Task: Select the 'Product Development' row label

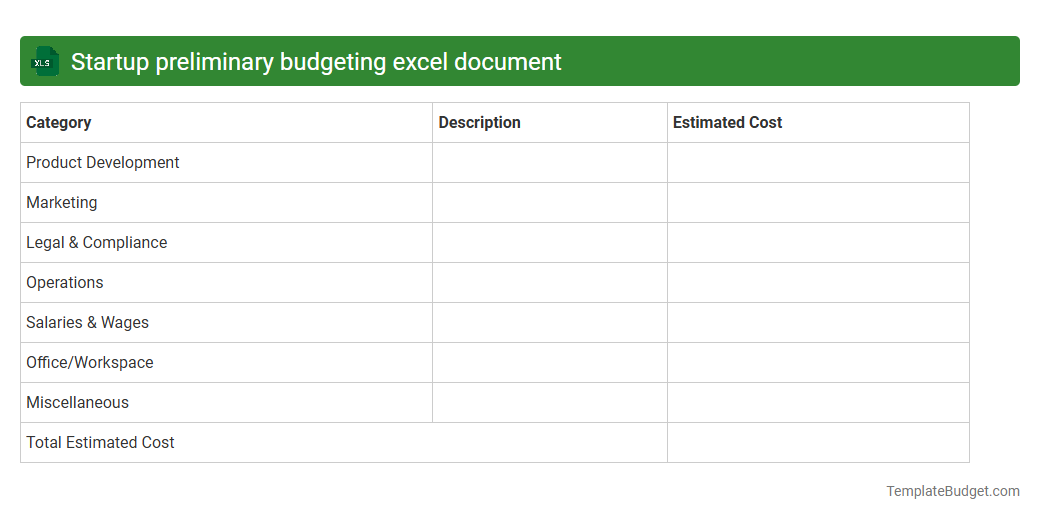Action: tap(103, 162)
